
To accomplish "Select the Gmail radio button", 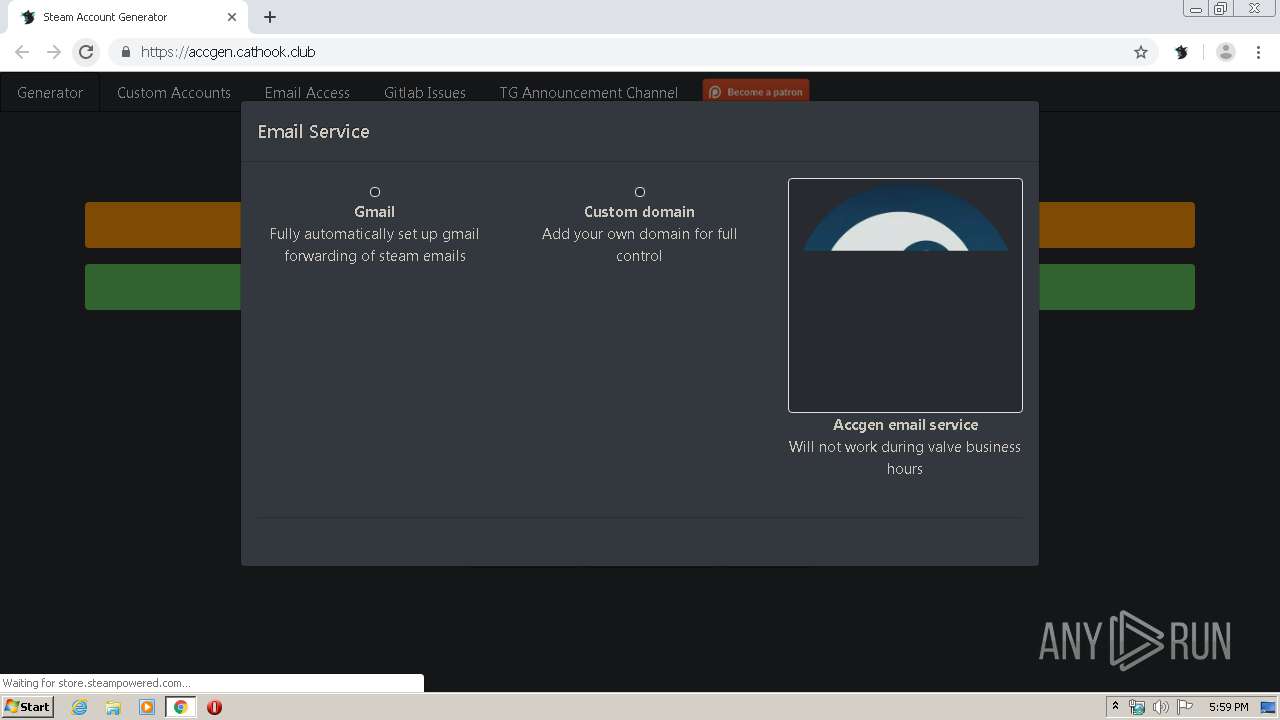I will tap(375, 192).
